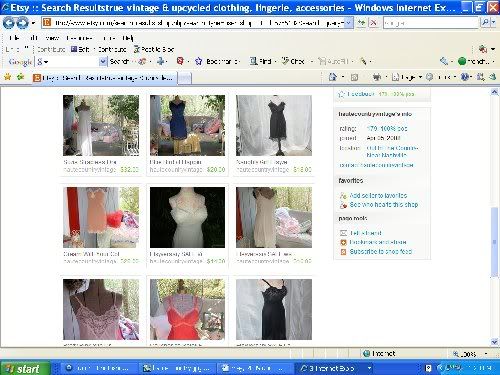The image size is (500, 375).
Task: Click the vertical scrollbar up arrow
Action: 495,92
